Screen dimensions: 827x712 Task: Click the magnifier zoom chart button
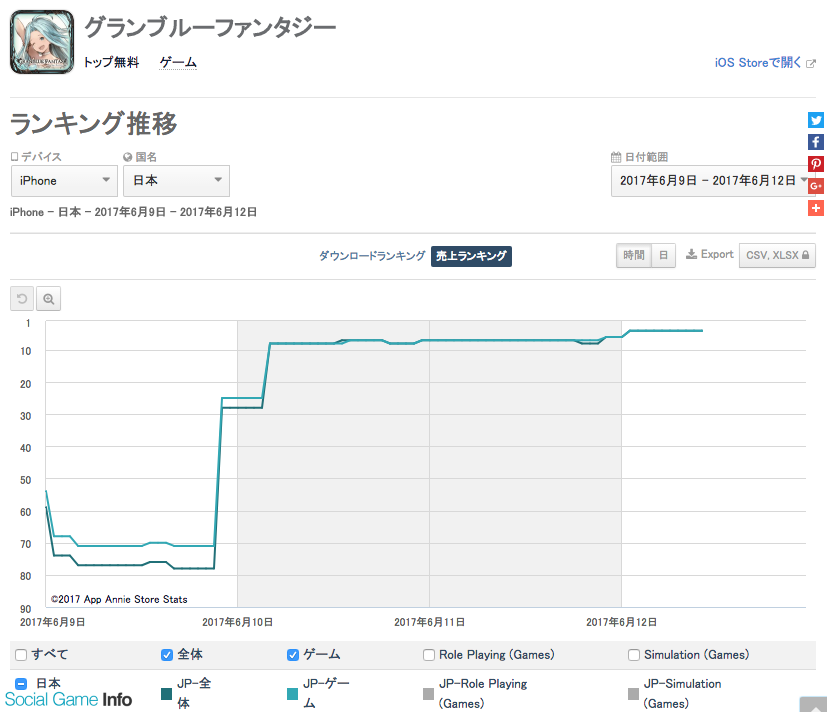click(x=49, y=299)
